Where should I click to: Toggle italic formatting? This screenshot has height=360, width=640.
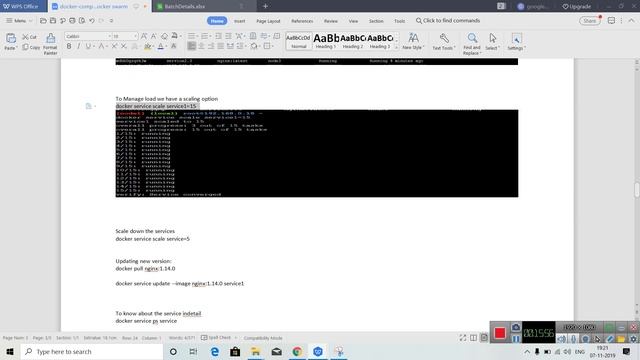tap(78, 47)
